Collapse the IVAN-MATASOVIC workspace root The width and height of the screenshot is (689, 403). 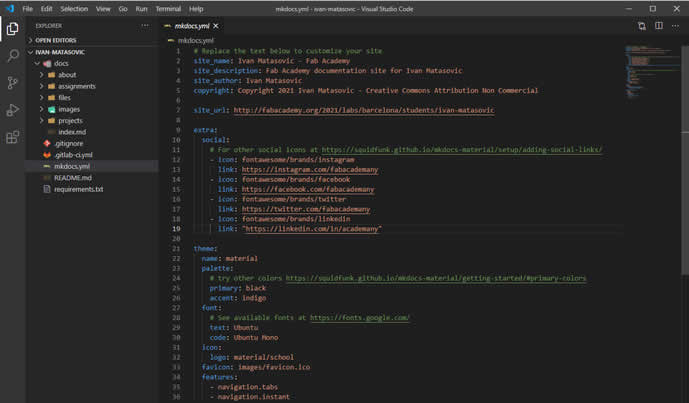click(x=30, y=52)
